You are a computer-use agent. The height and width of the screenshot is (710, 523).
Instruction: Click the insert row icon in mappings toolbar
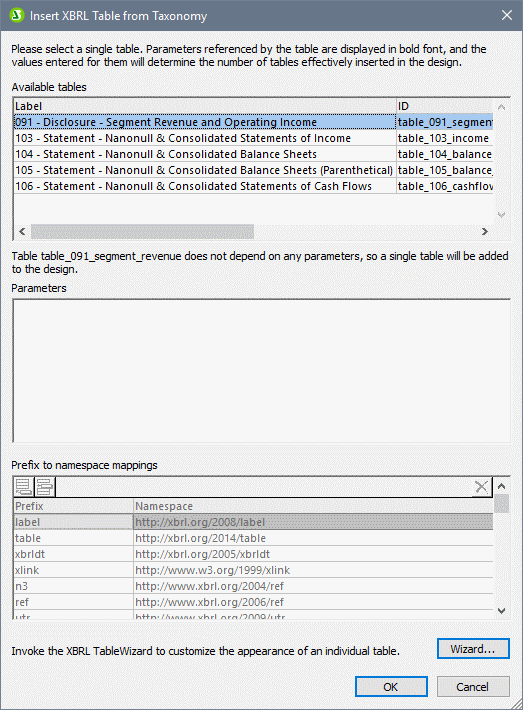pos(44,487)
